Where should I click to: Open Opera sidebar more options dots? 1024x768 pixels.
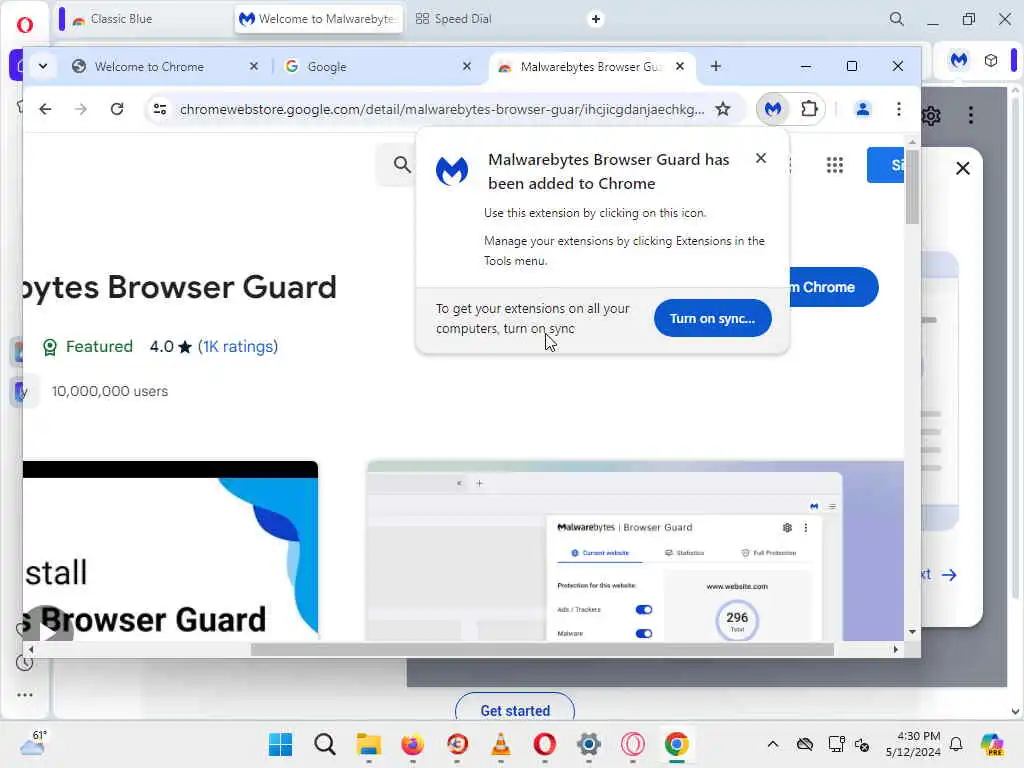tap(25, 695)
